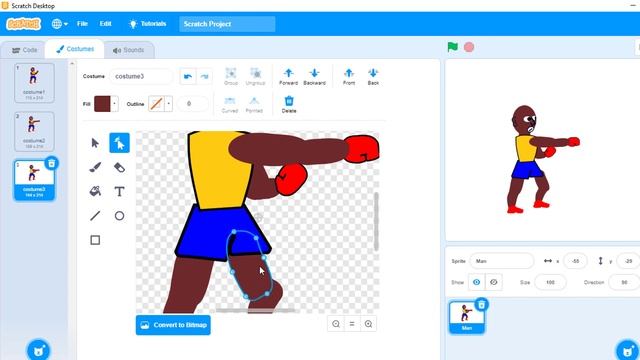Open the Choose a Costume button
Screen dimensions: 640x360
click(39, 350)
